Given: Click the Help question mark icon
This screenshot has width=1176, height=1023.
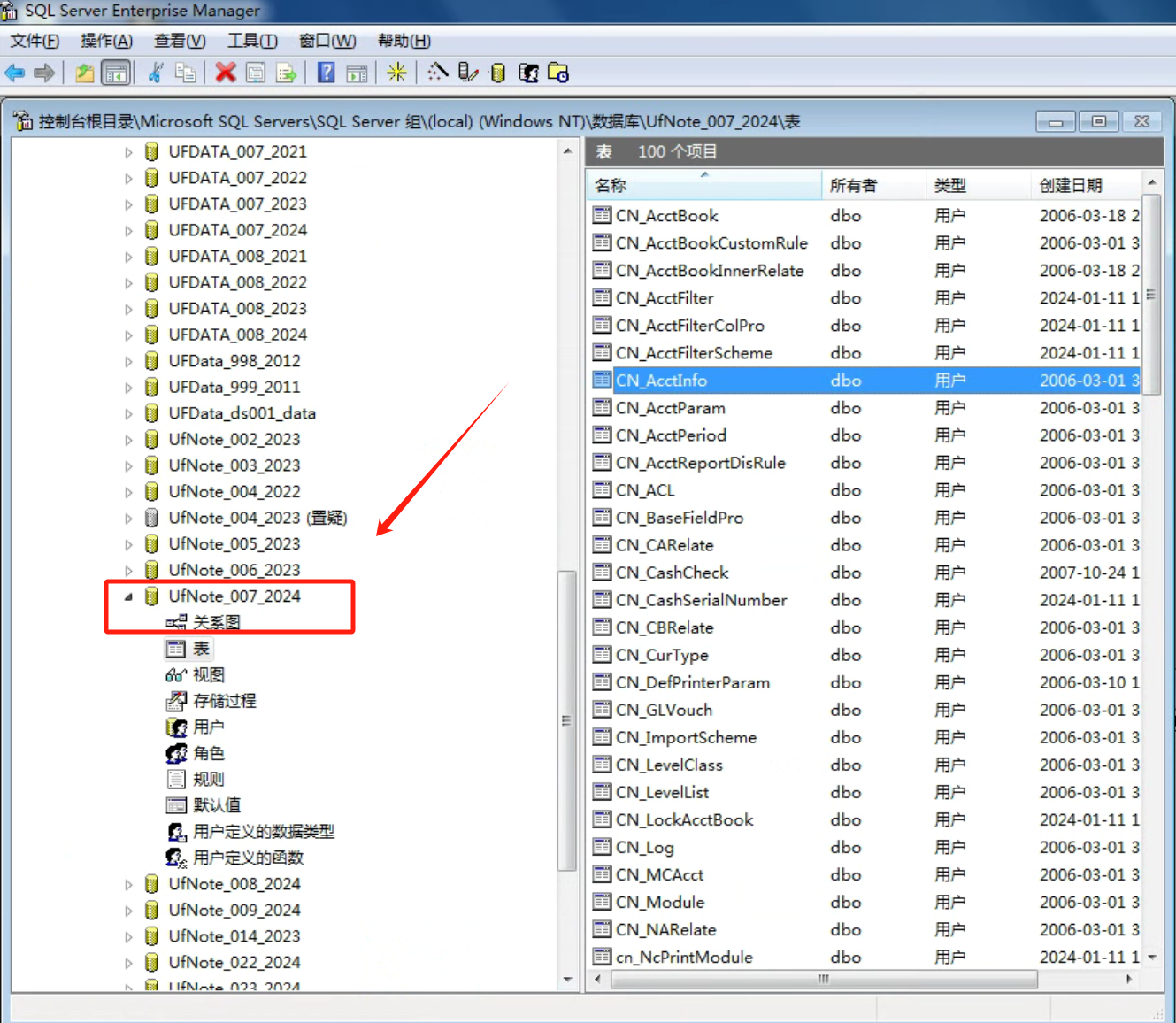Looking at the screenshot, I should (326, 73).
